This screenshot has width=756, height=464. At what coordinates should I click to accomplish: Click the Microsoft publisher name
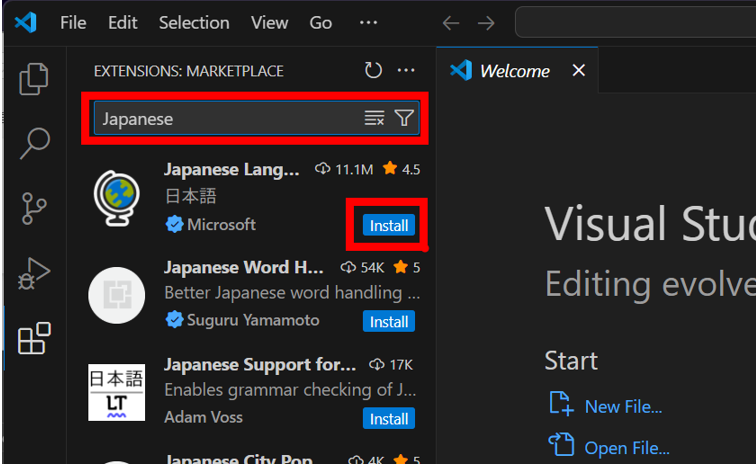pos(221,224)
